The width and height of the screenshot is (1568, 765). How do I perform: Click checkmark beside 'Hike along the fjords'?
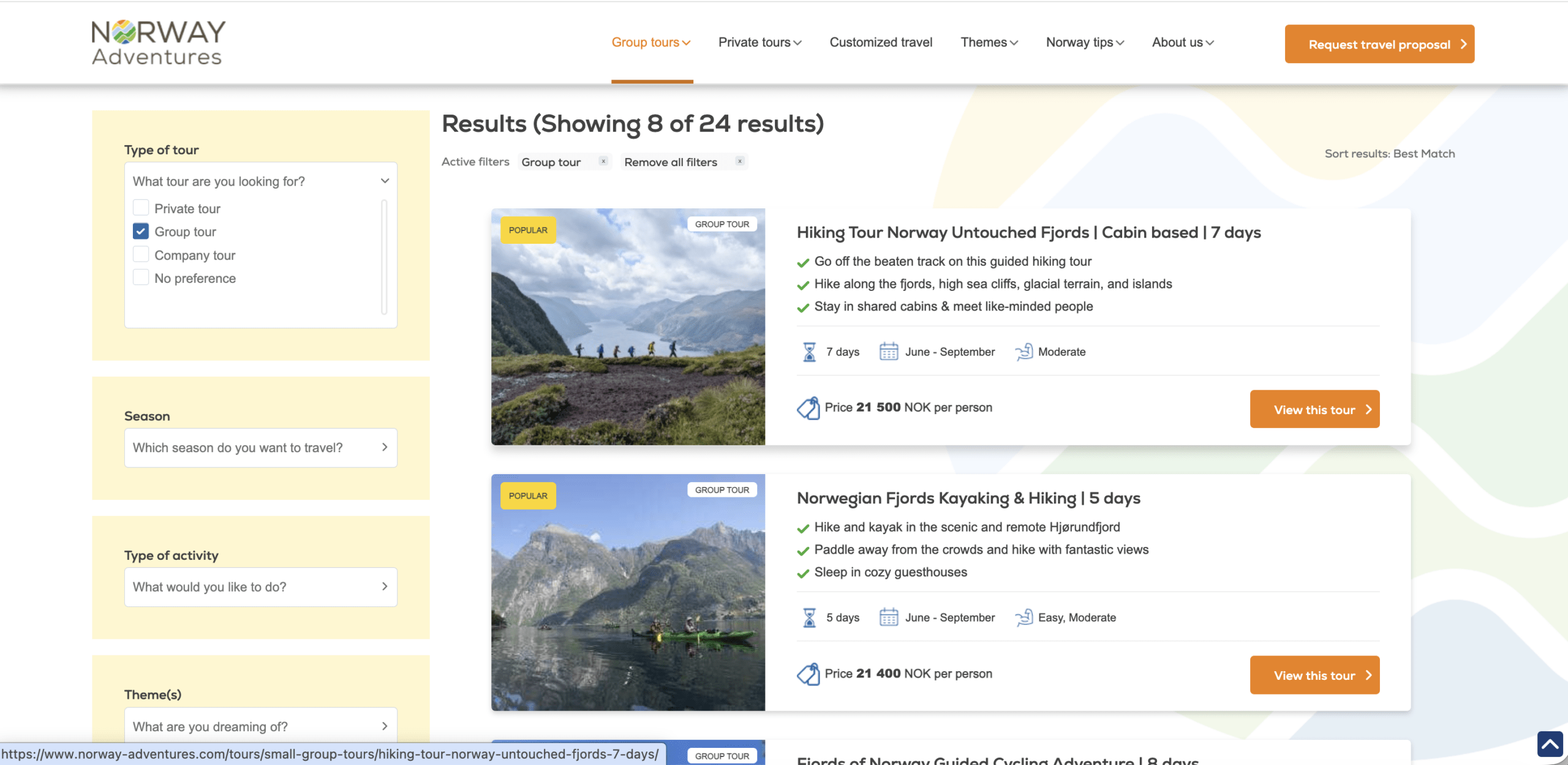point(803,285)
